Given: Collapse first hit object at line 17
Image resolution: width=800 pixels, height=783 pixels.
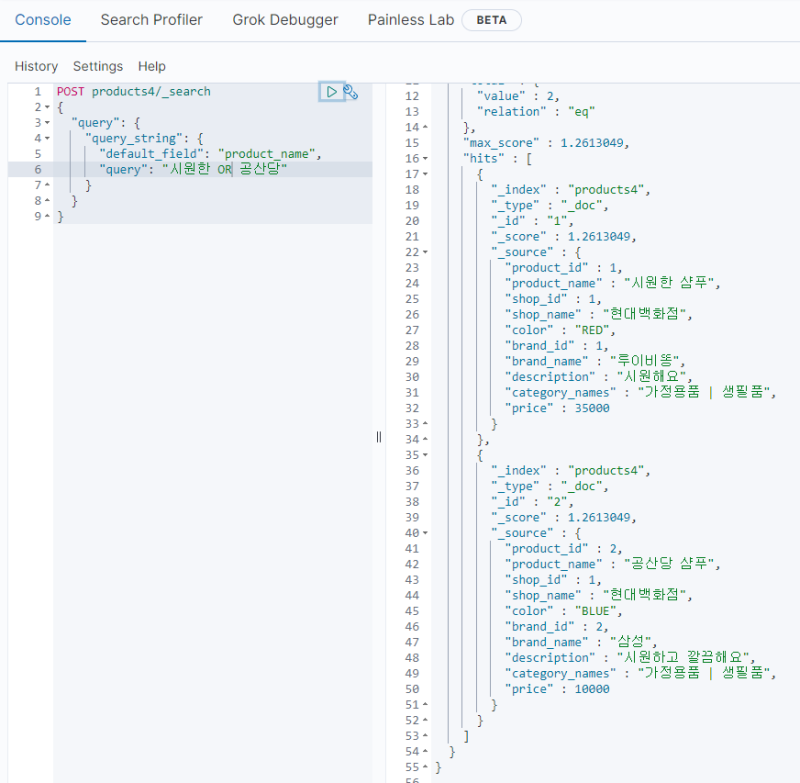Looking at the screenshot, I should click(426, 174).
